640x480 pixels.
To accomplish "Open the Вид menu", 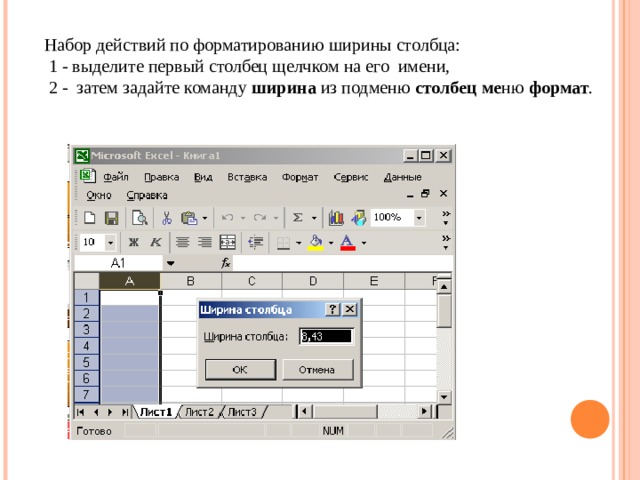I will [203, 177].
